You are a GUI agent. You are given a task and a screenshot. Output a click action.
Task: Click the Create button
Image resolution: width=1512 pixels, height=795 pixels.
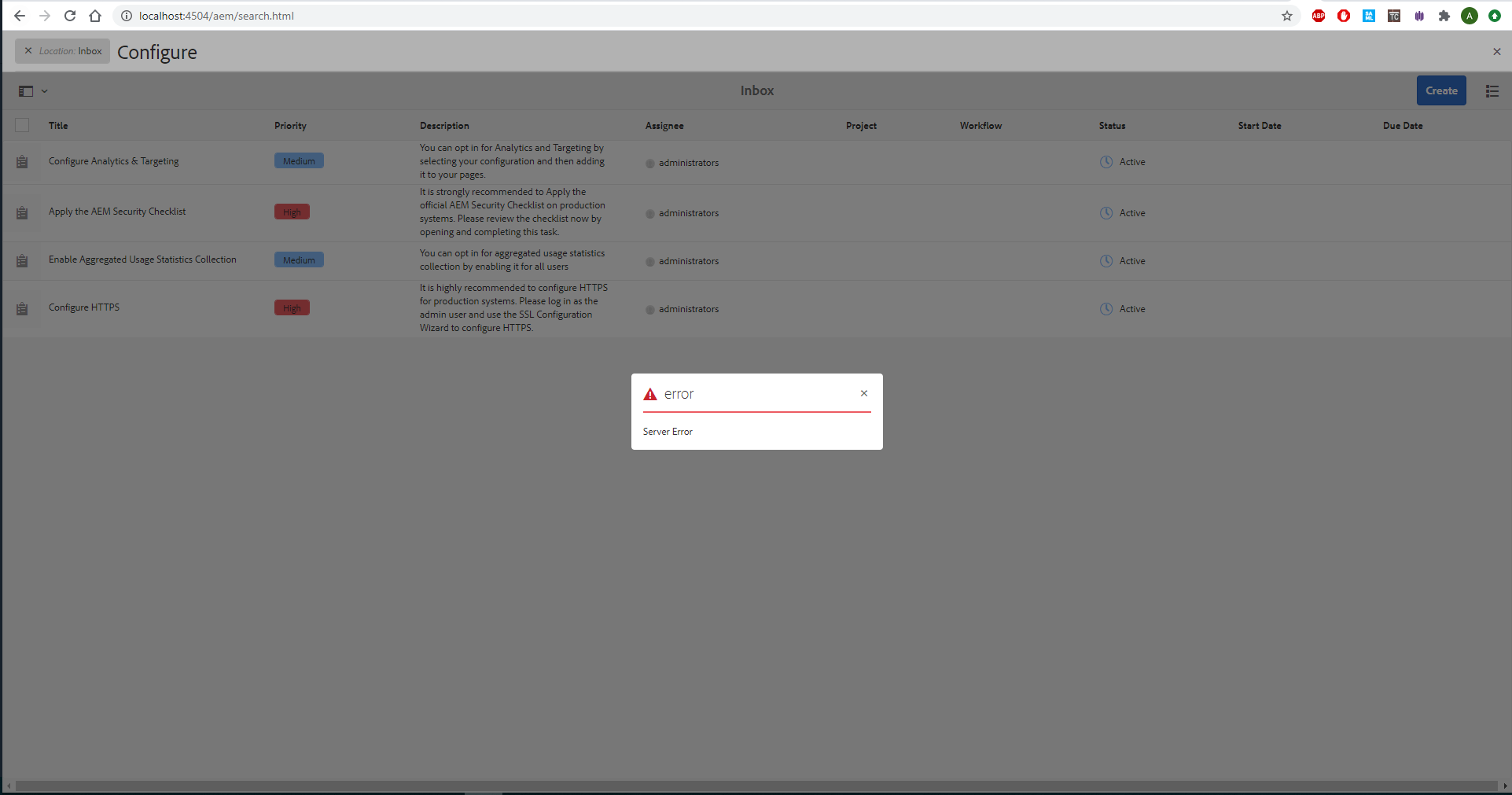[x=1440, y=90]
